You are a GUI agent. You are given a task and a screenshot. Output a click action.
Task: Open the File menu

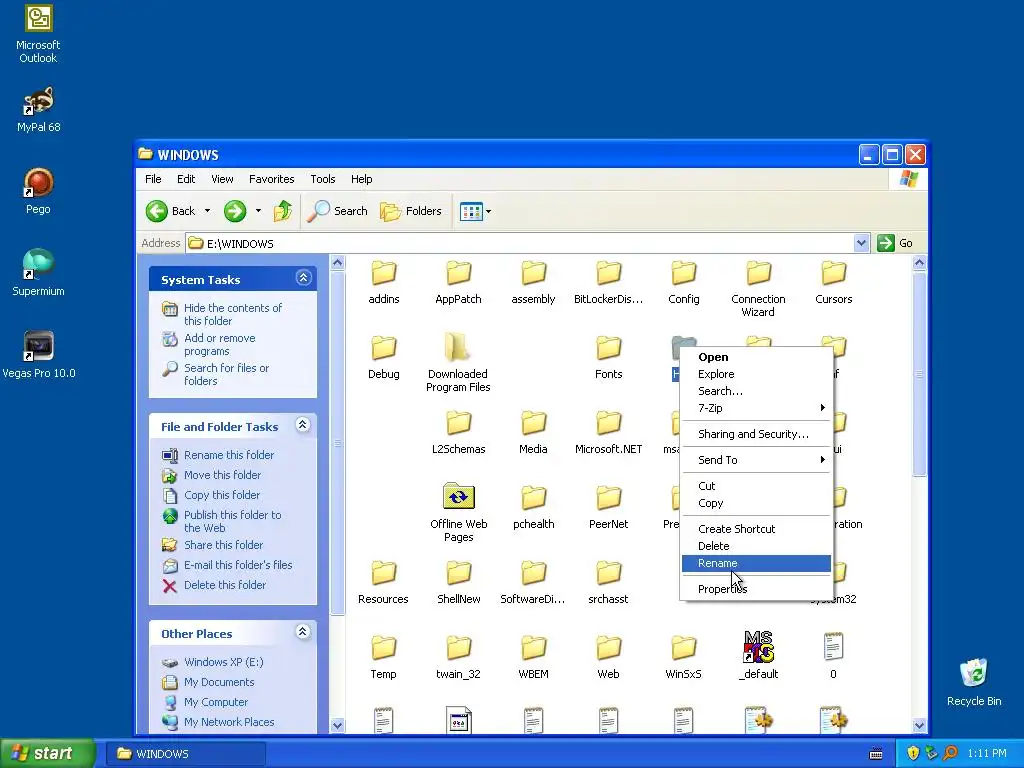pos(153,179)
